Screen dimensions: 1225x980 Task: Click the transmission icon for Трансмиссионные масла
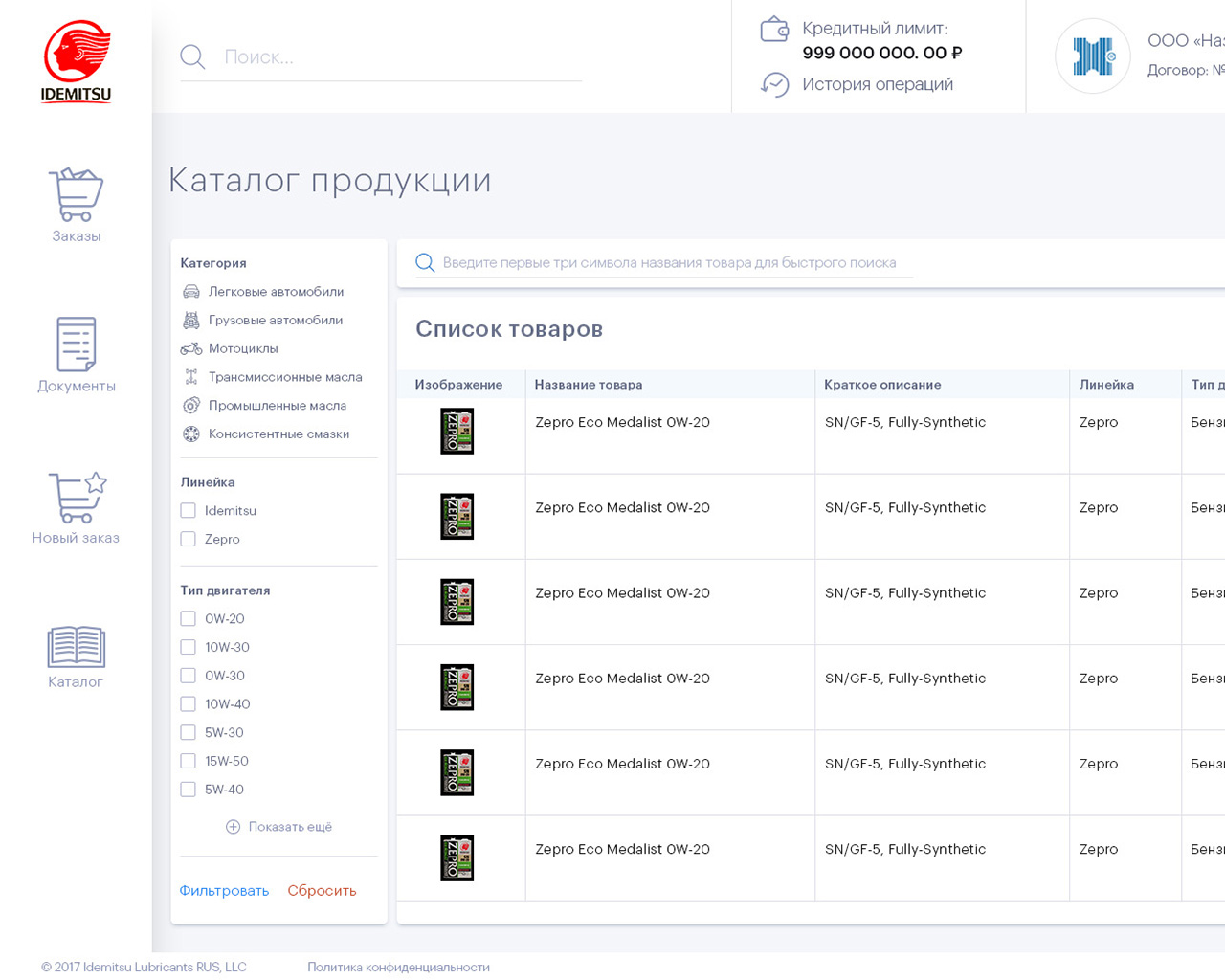tap(191, 377)
